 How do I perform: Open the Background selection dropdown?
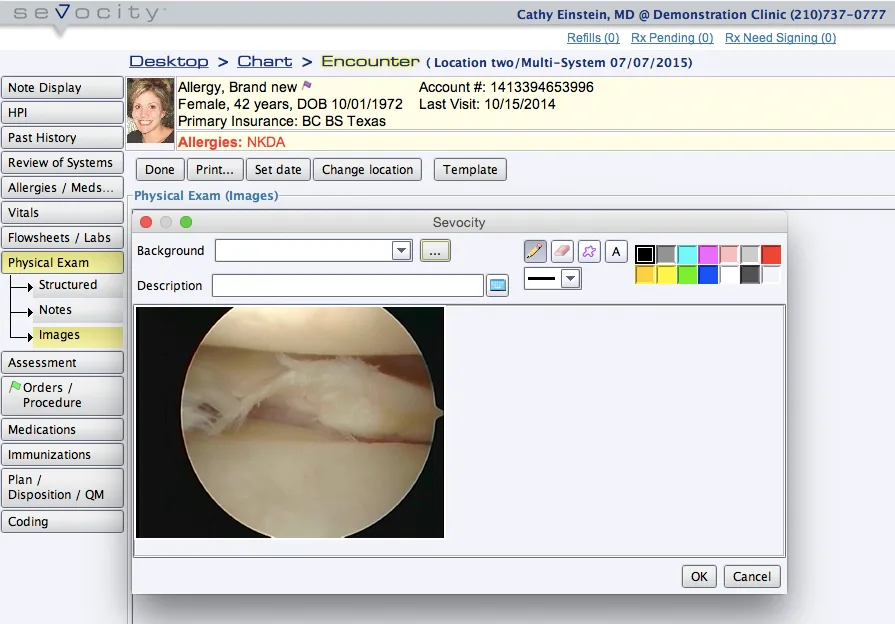click(x=400, y=251)
